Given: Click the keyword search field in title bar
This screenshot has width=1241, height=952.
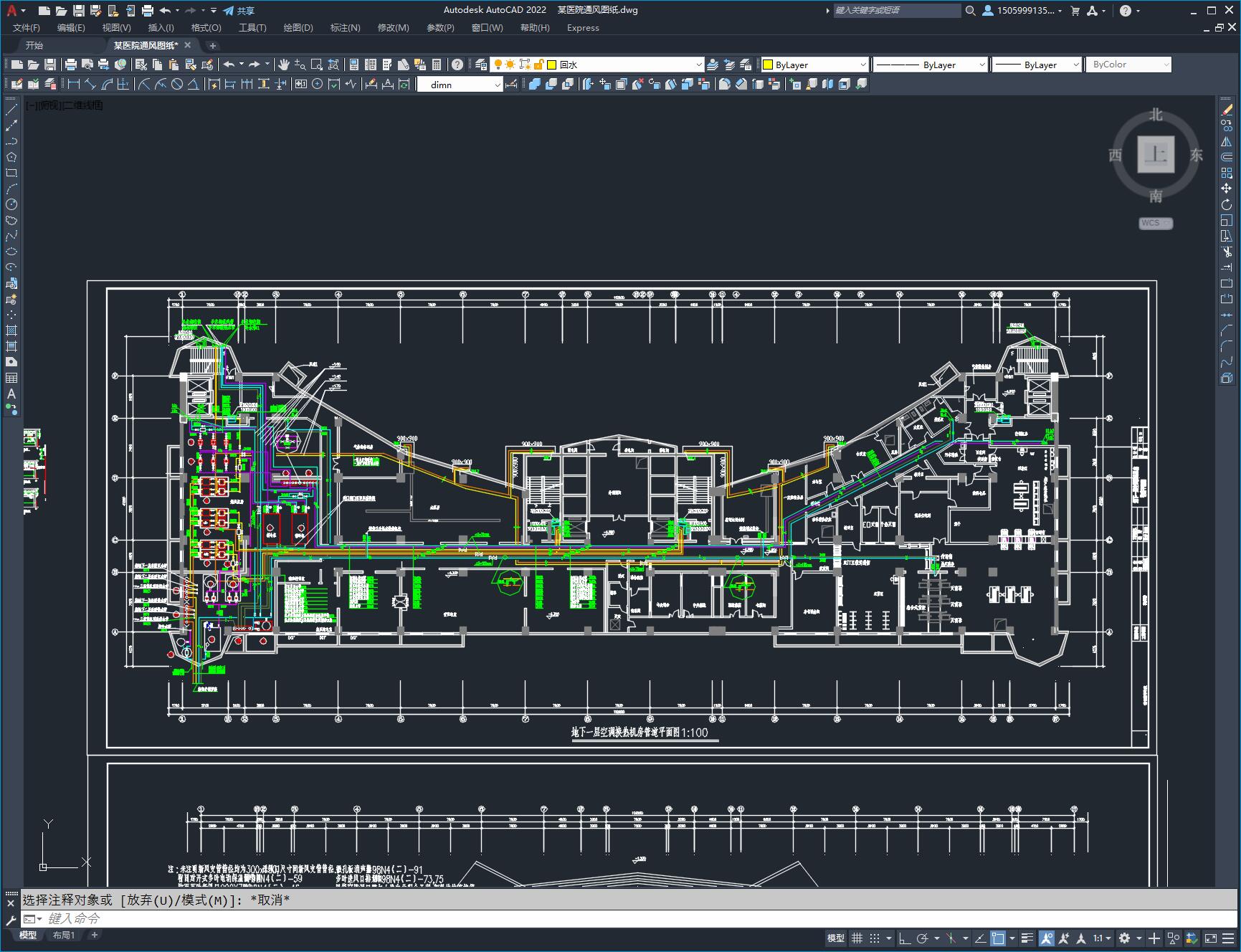Looking at the screenshot, I should click(897, 11).
